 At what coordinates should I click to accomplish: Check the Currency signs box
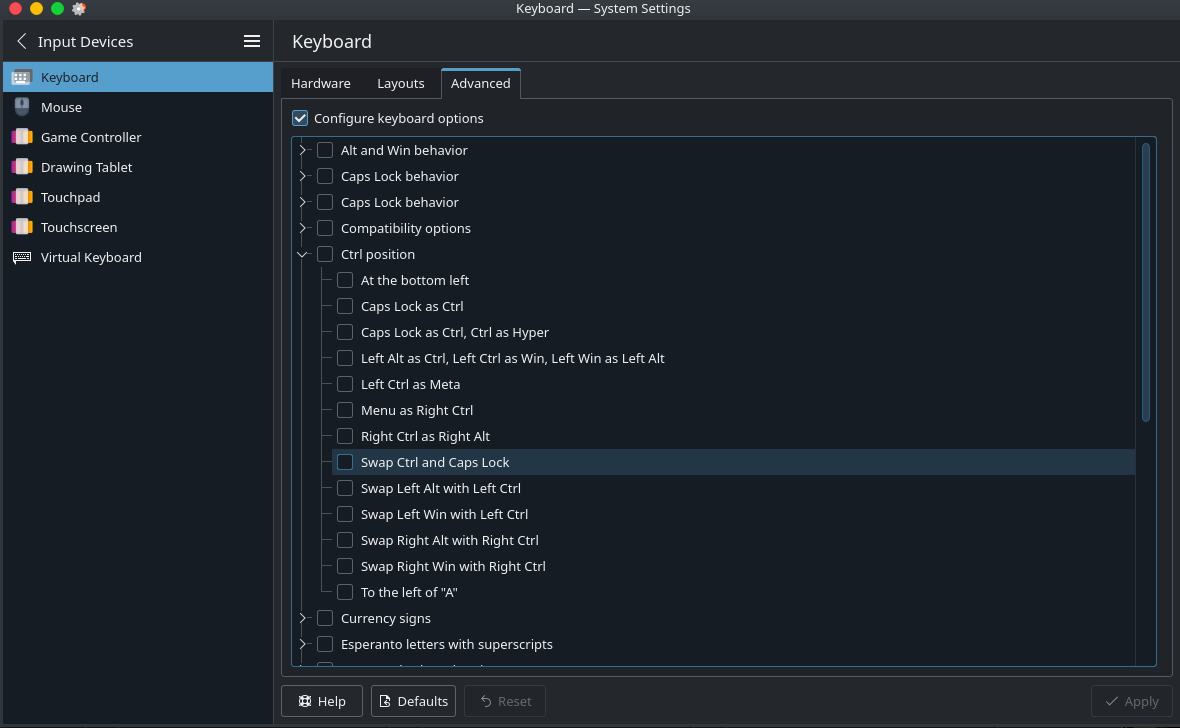pos(325,618)
